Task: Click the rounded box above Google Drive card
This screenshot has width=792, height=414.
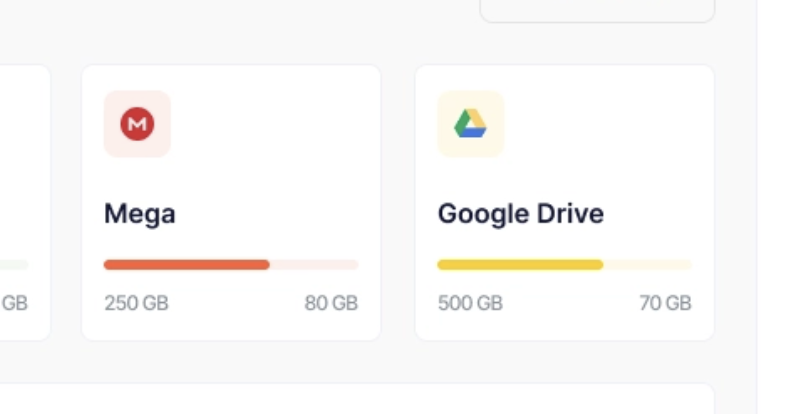Action: [x=597, y=10]
